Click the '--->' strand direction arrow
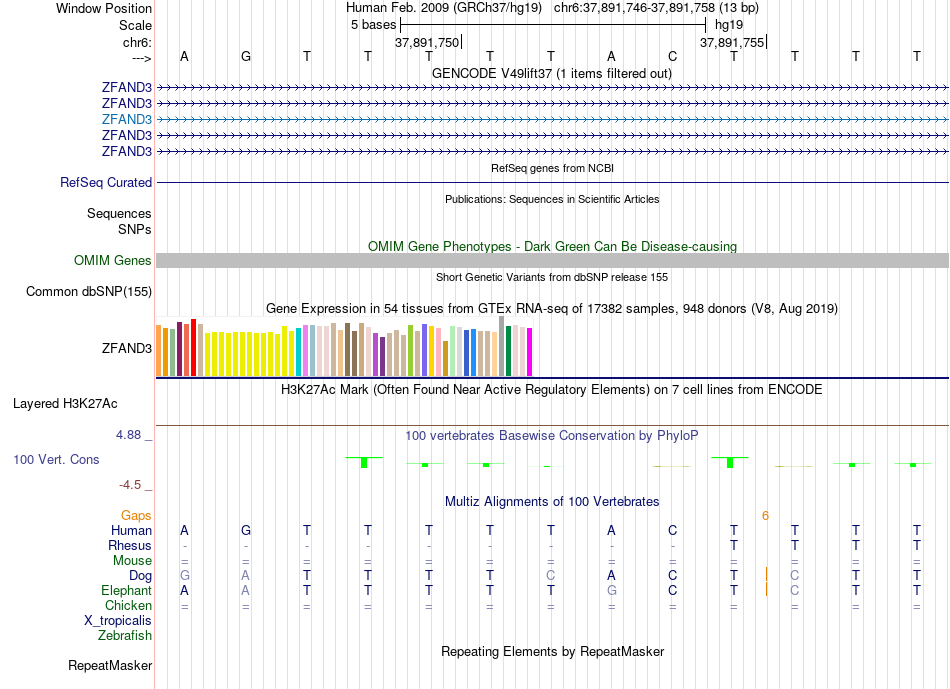Screen dimensions: 950x689 click(x=141, y=58)
